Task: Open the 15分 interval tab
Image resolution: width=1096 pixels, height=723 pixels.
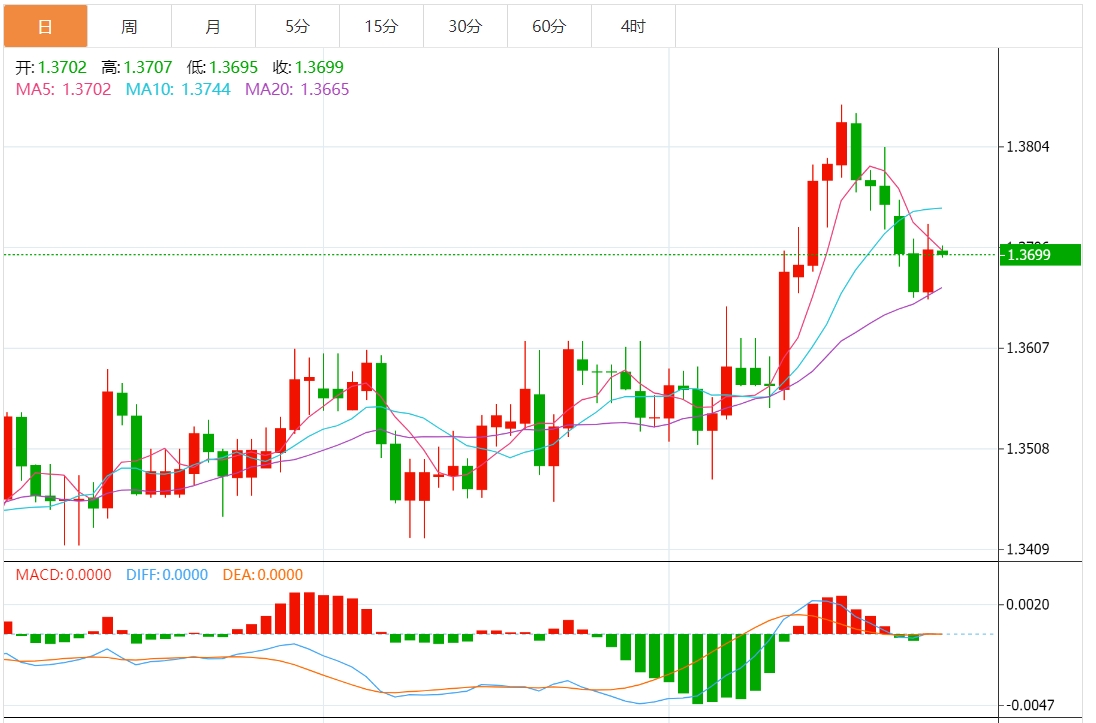Action: (x=381, y=27)
